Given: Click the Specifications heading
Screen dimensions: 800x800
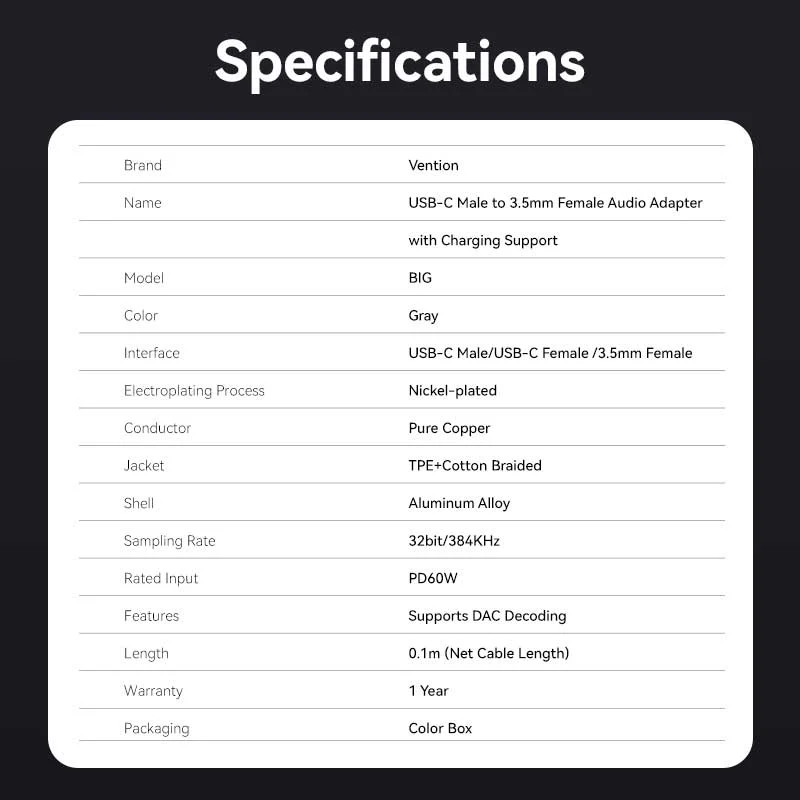Looking at the screenshot, I should [x=400, y=62].
